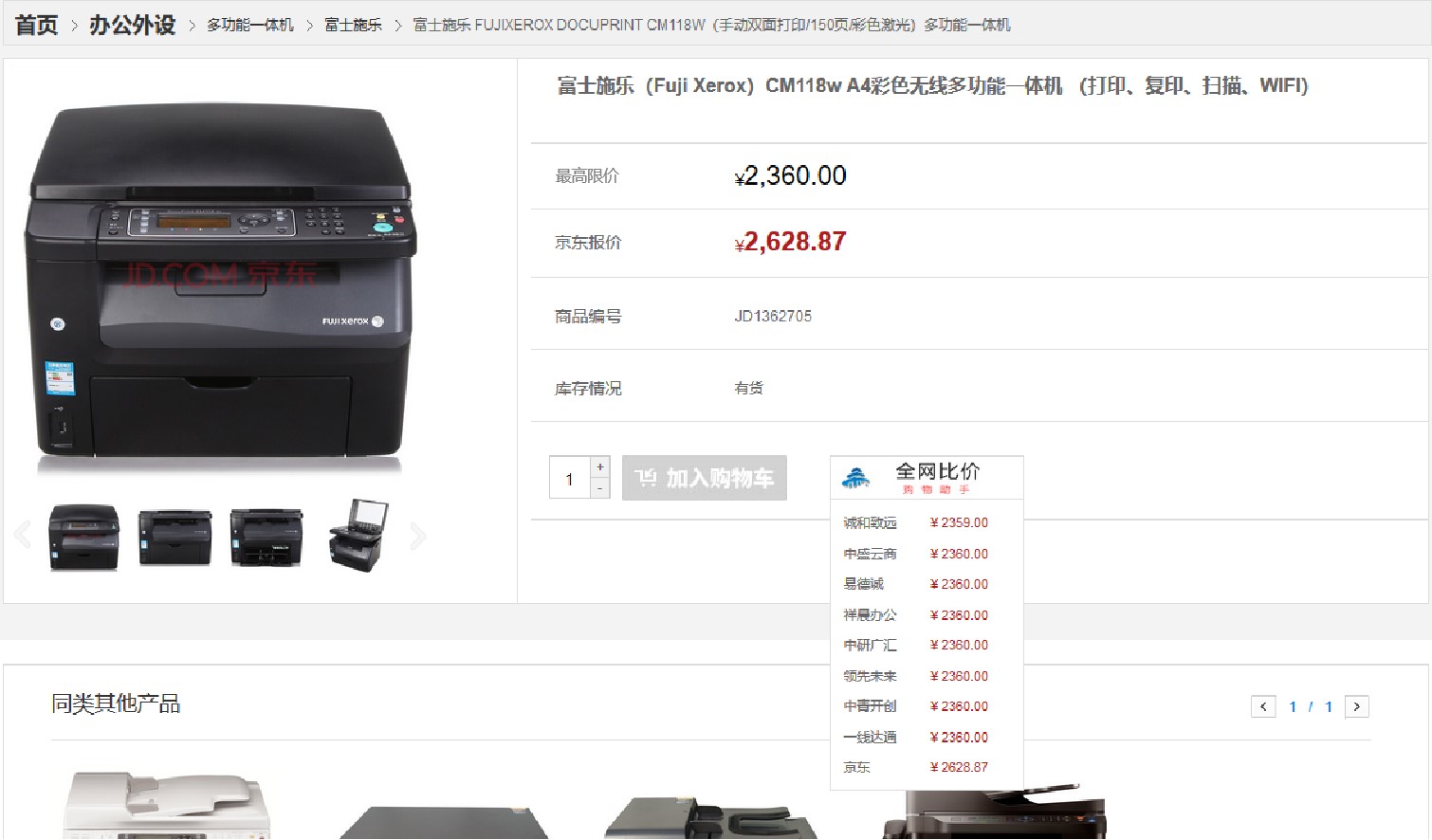Open first similar product, the white copier

click(x=167, y=805)
